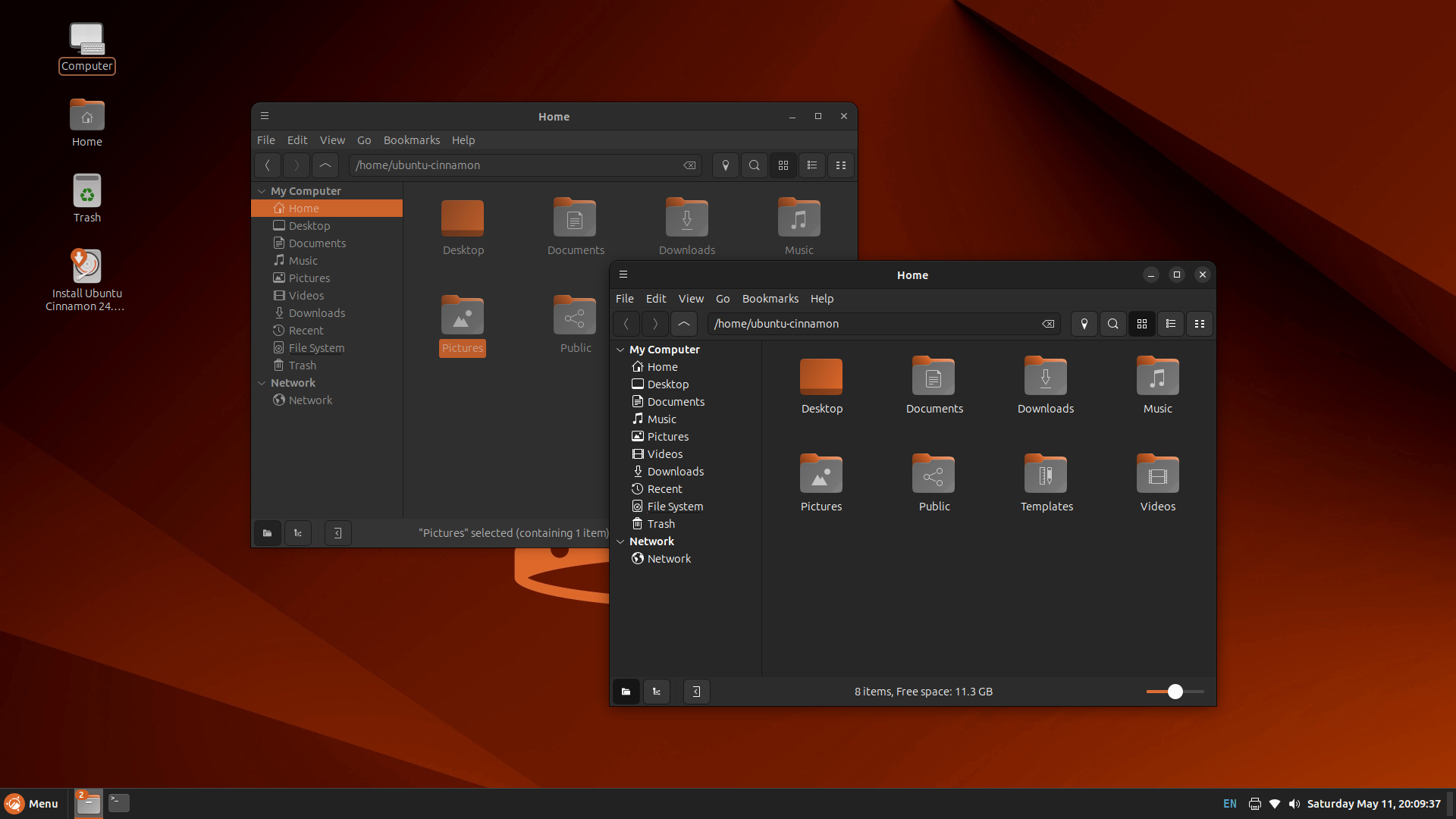Open Bookmarks menu in front window
The width and height of the screenshot is (1456, 819).
770,299
